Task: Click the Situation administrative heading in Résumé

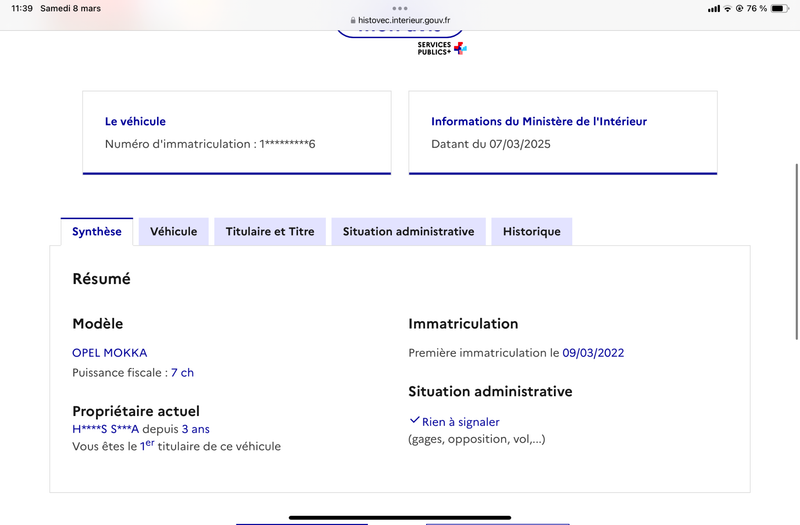Action: pos(490,391)
